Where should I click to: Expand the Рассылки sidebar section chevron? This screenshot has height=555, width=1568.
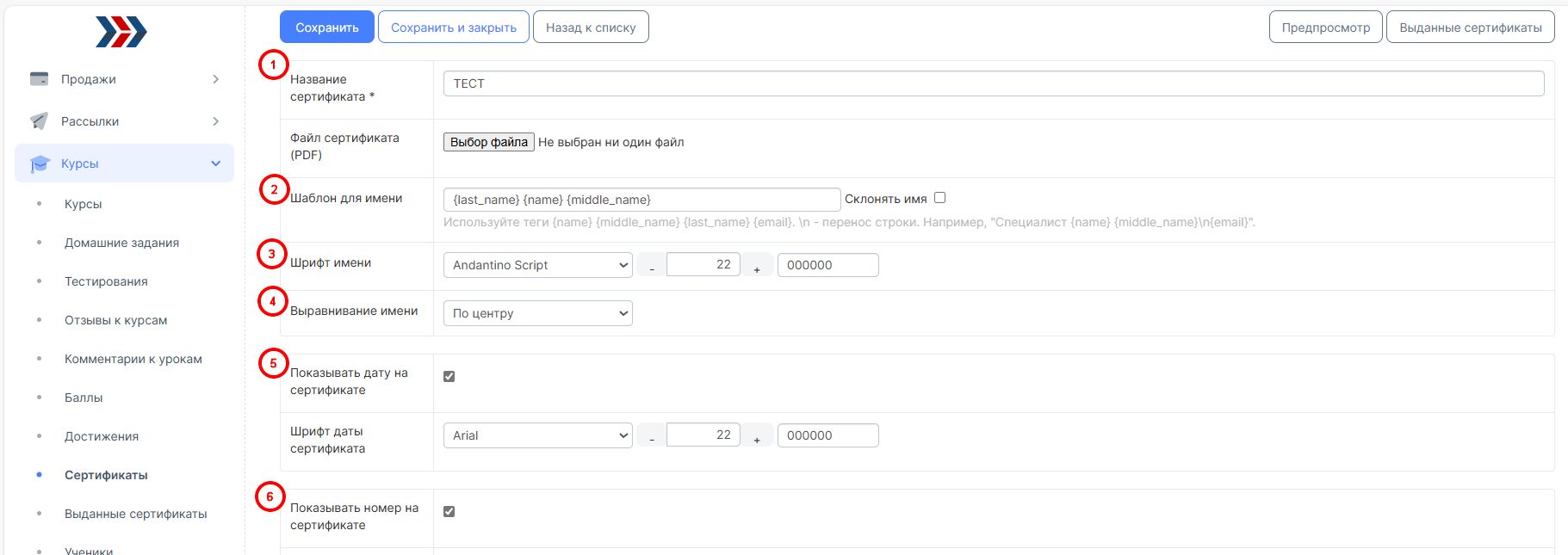215,121
